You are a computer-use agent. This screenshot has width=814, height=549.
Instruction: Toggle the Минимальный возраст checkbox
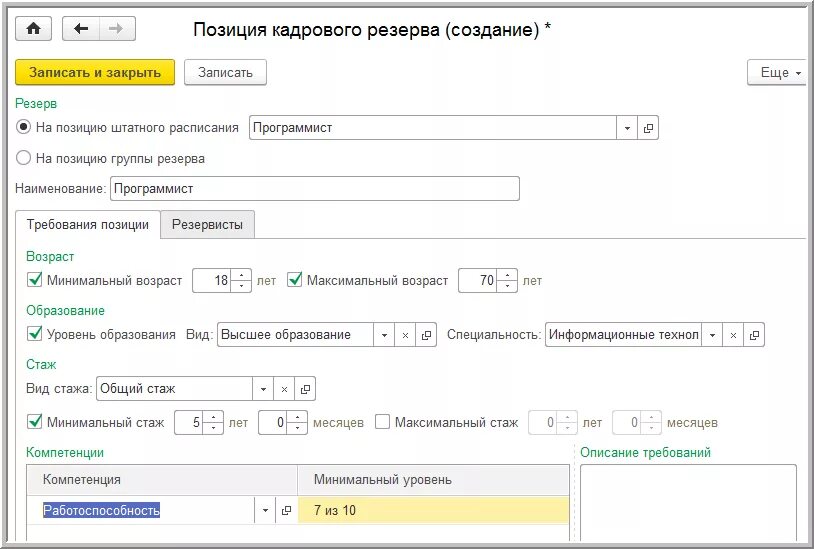tap(34, 280)
